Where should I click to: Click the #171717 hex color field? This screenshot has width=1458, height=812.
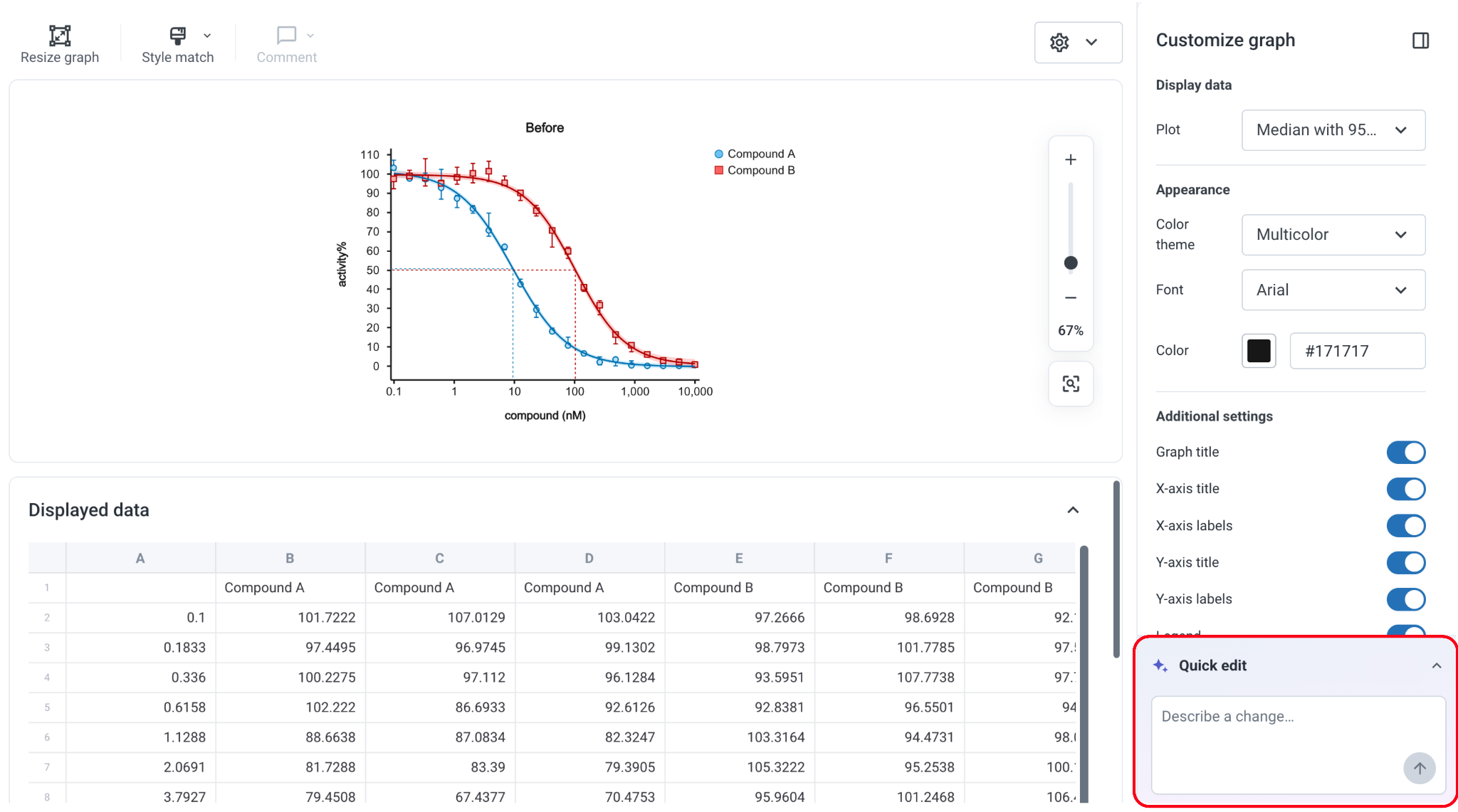1358,351
